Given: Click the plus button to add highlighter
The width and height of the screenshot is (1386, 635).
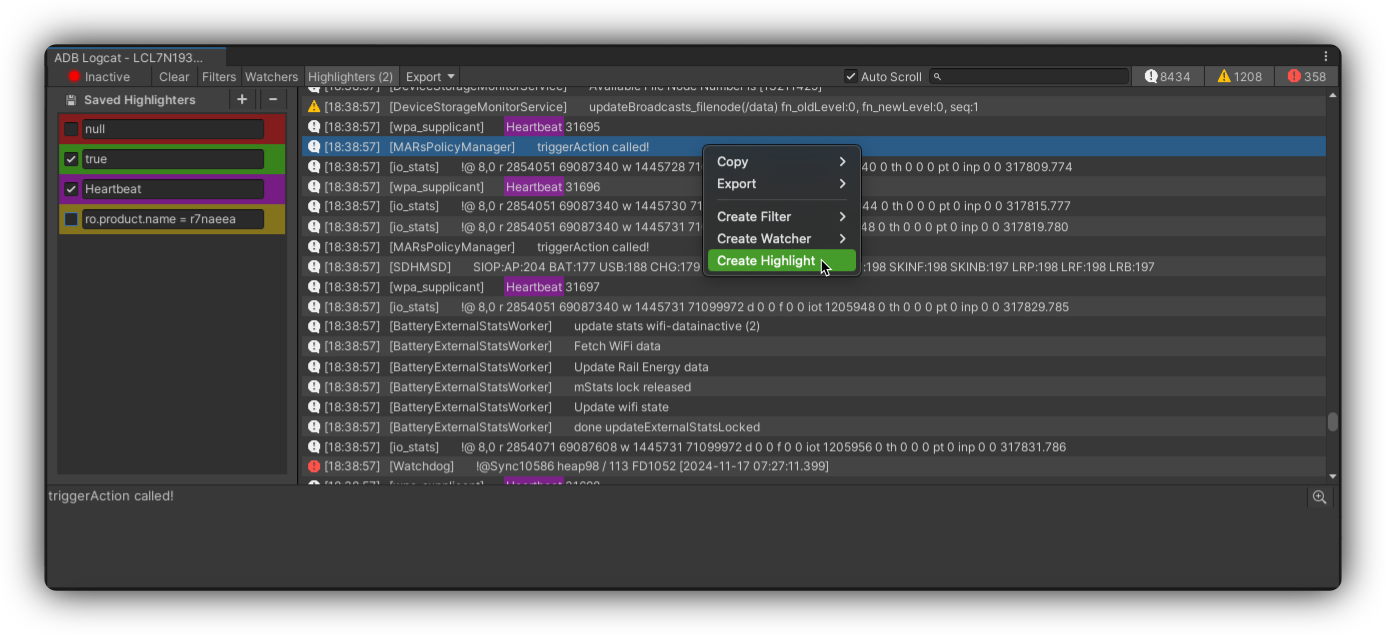Looking at the screenshot, I should click(242, 100).
